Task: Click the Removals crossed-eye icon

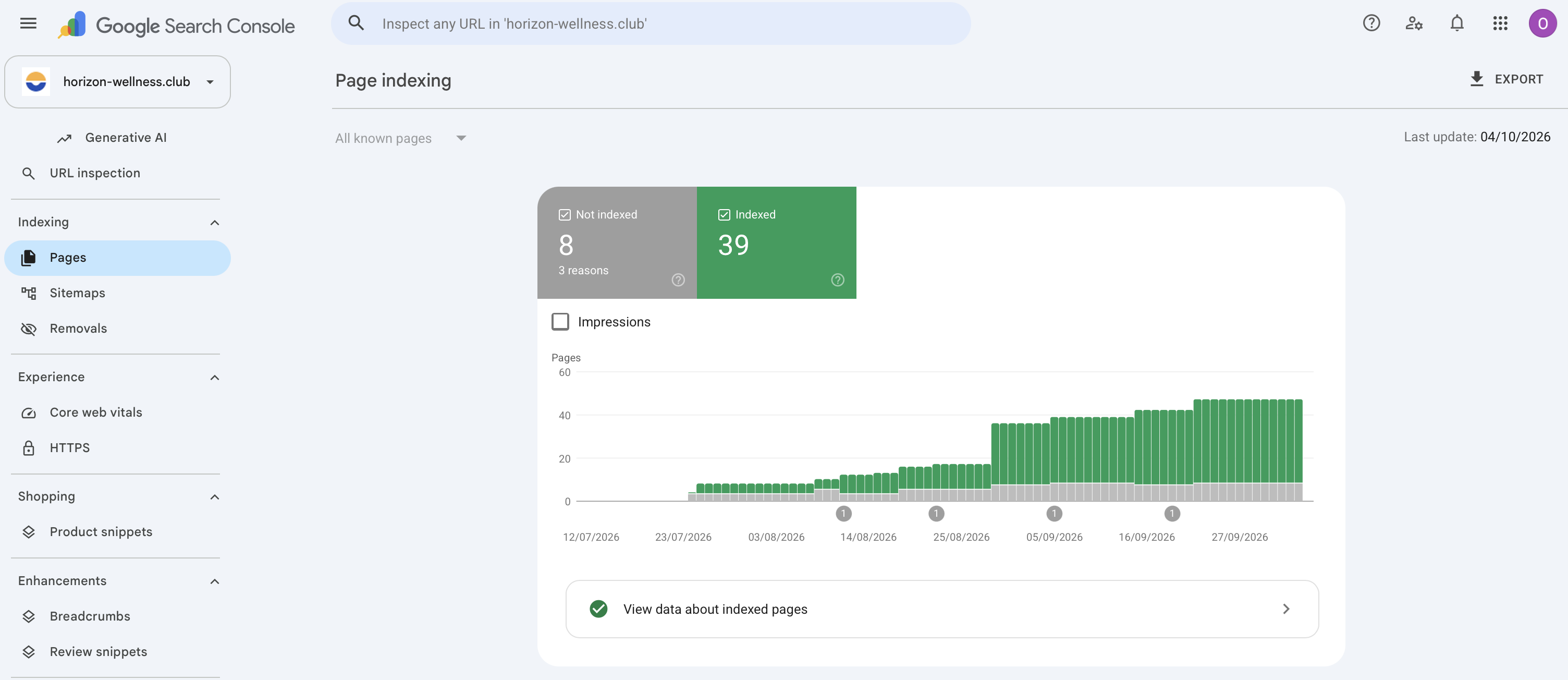Action: (x=29, y=329)
